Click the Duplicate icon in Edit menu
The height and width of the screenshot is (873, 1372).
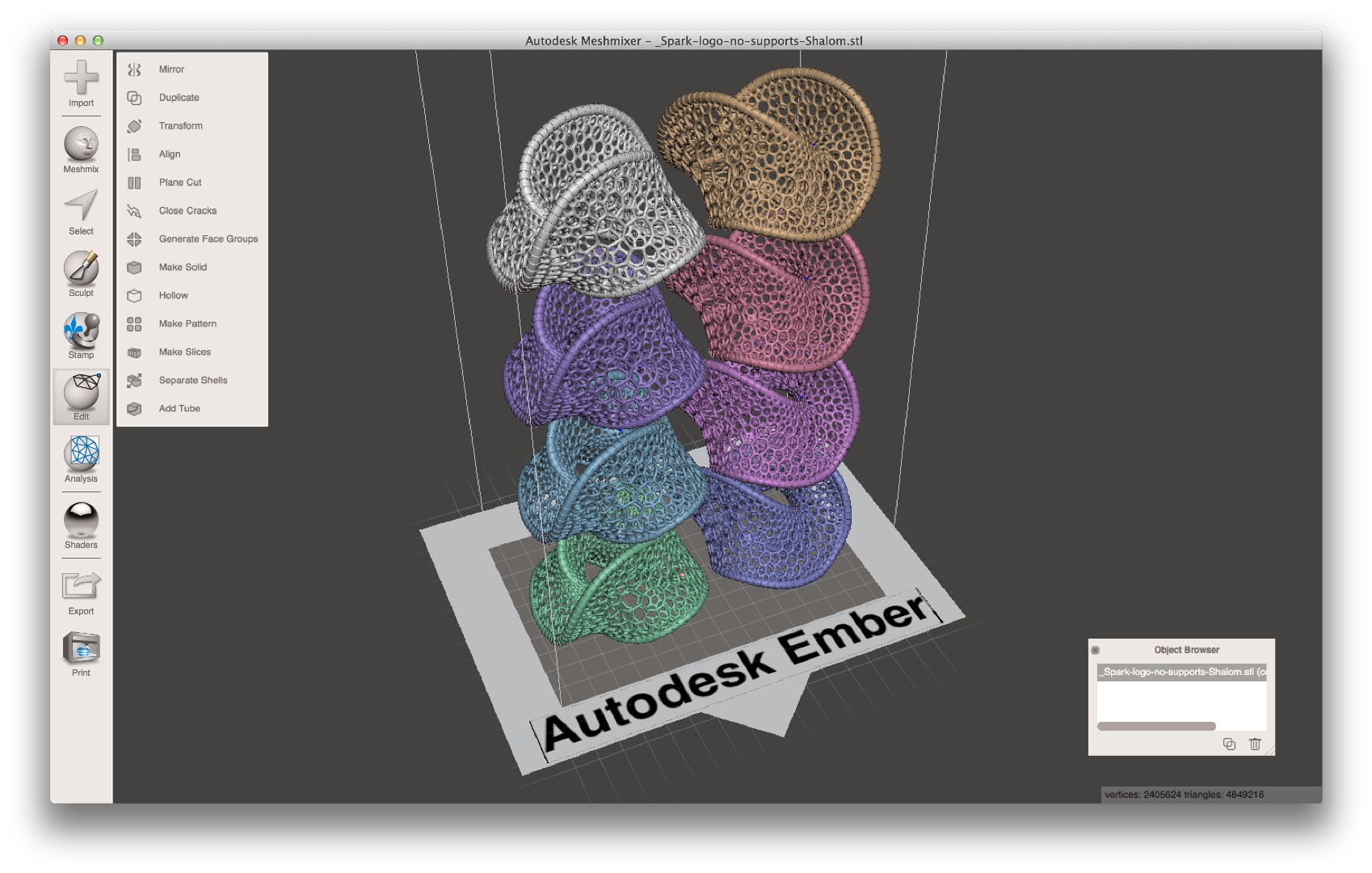[x=134, y=98]
